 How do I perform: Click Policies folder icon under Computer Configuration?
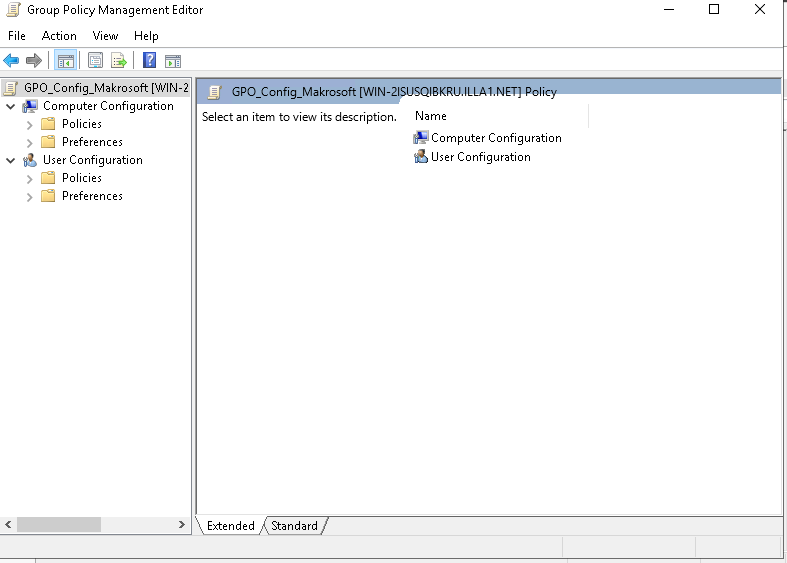pyautogui.click(x=48, y=124)
